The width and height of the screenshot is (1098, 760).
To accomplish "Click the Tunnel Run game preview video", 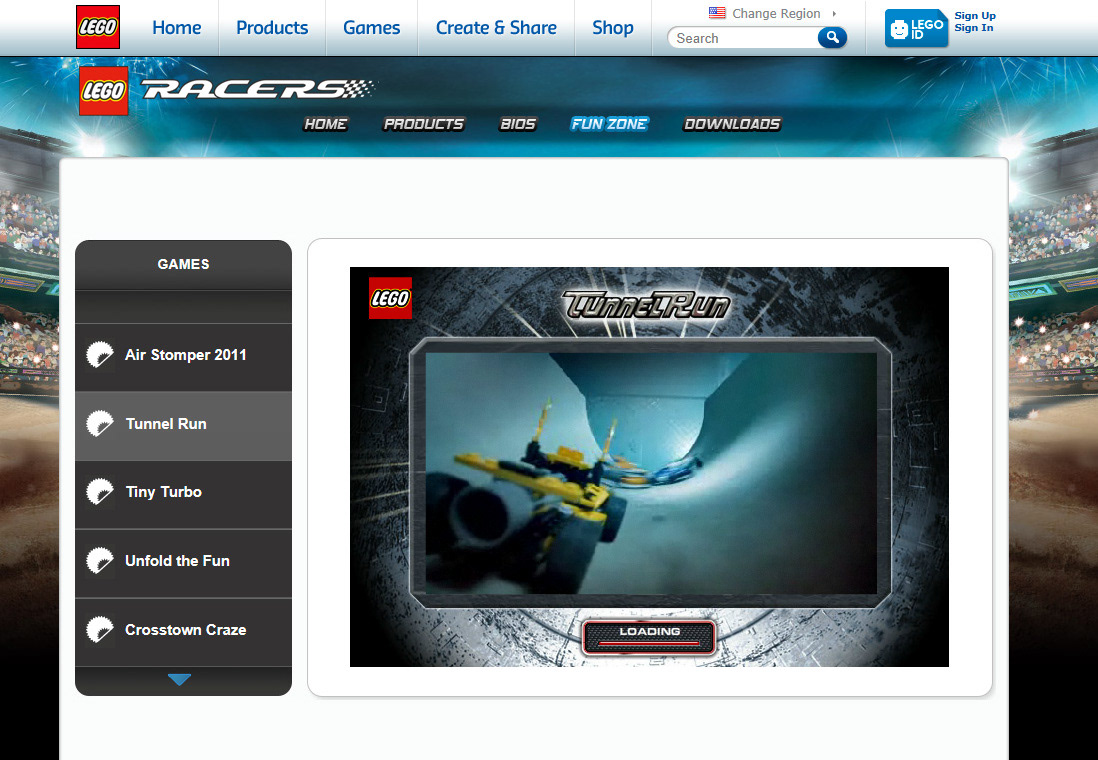I will (651, 473).
